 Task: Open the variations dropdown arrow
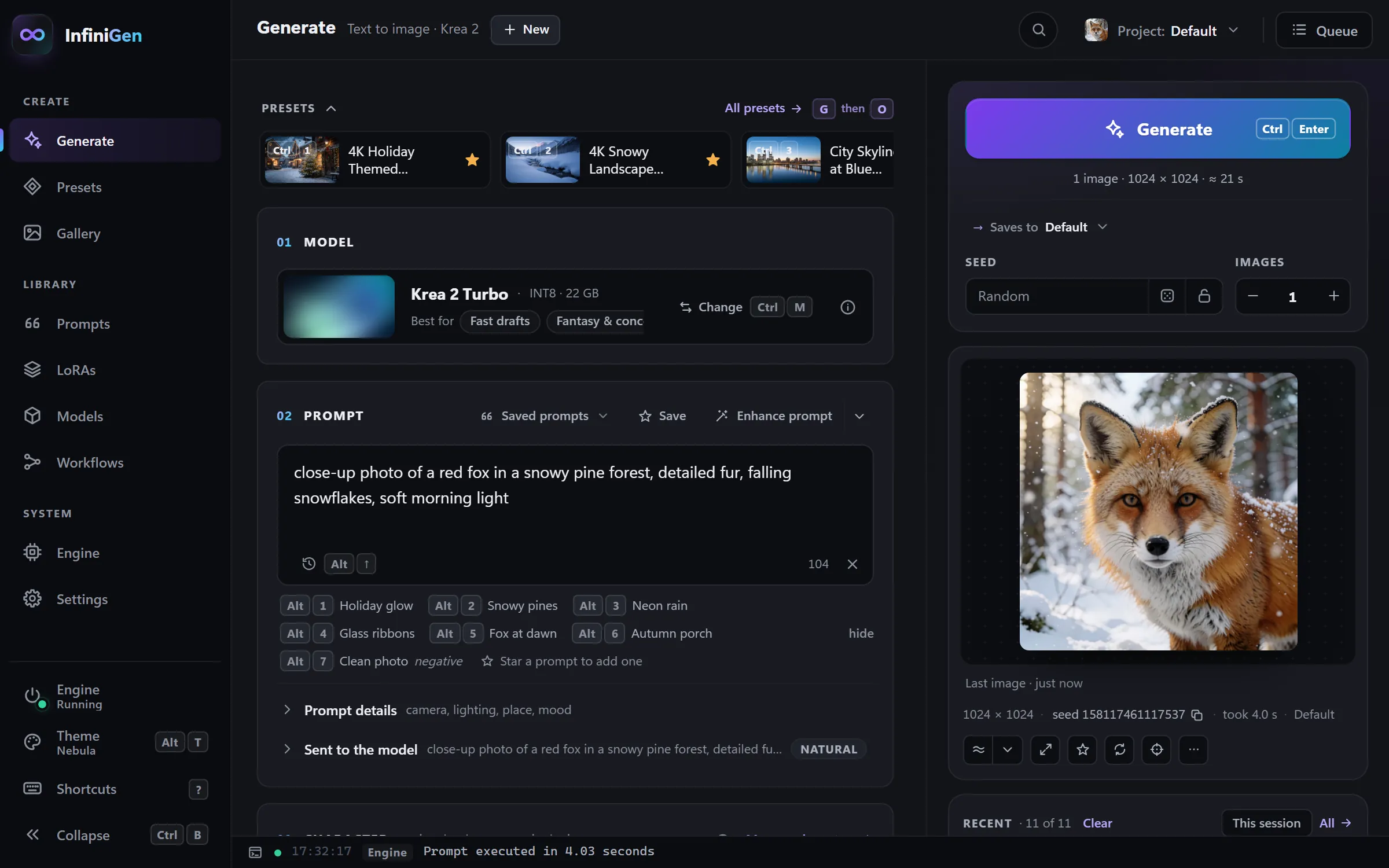1008,749
